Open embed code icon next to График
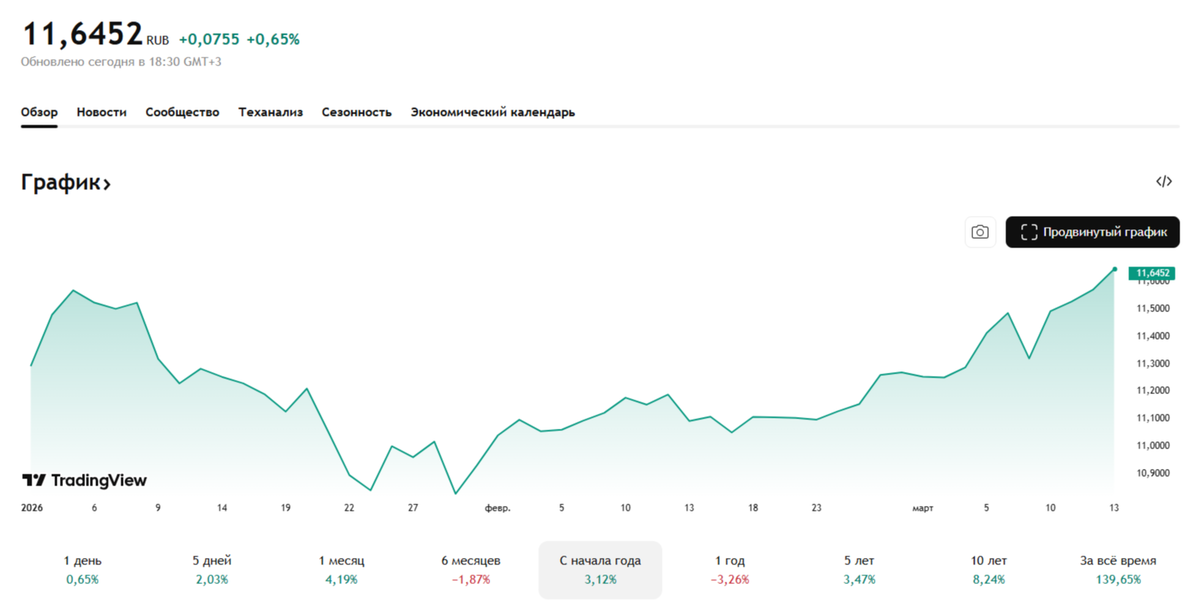The image size is (1200, 610). pos(1164,182)
